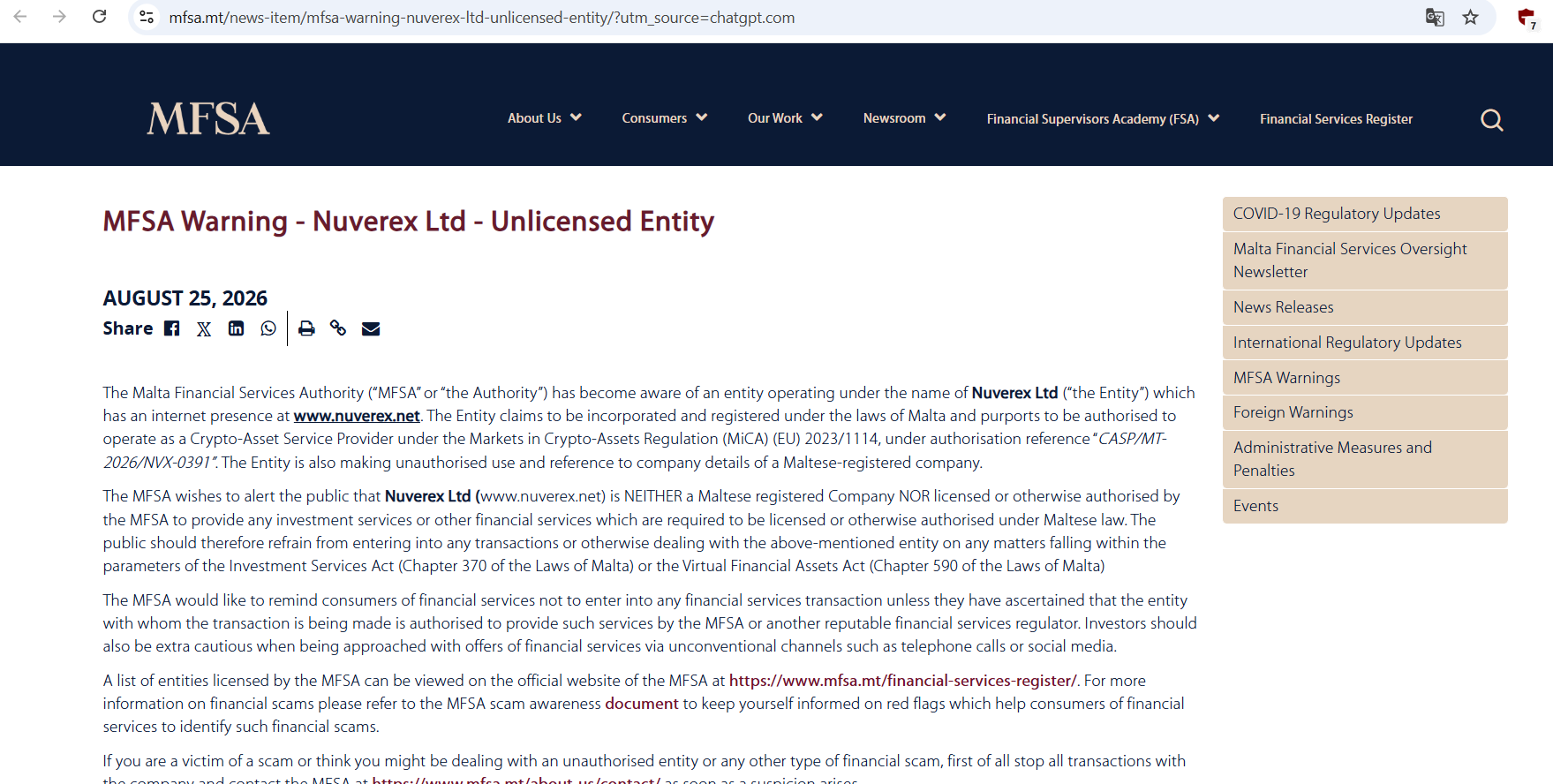Reload the browser page
Viewport: 1553px width, 784px height.
pos(100,17)
